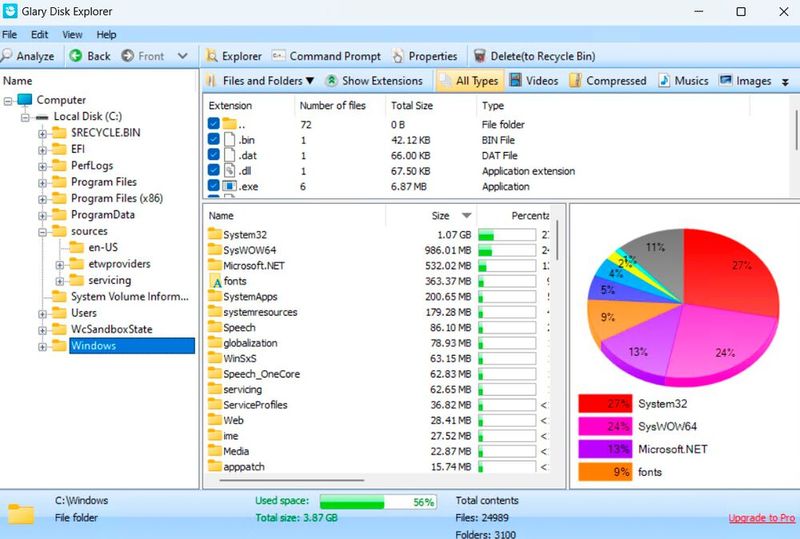
Task: Click the C:\Windows folder icon in the status bar
Action: [x=20, y=514]
